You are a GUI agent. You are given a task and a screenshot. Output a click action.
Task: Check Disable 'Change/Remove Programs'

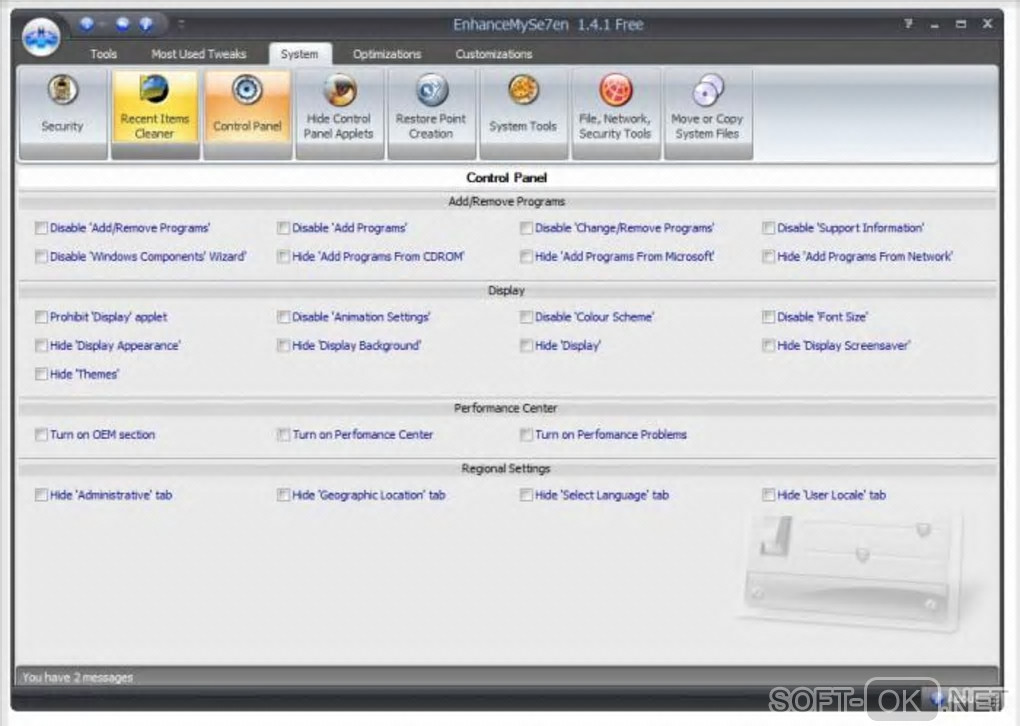[x=526, y=228]
